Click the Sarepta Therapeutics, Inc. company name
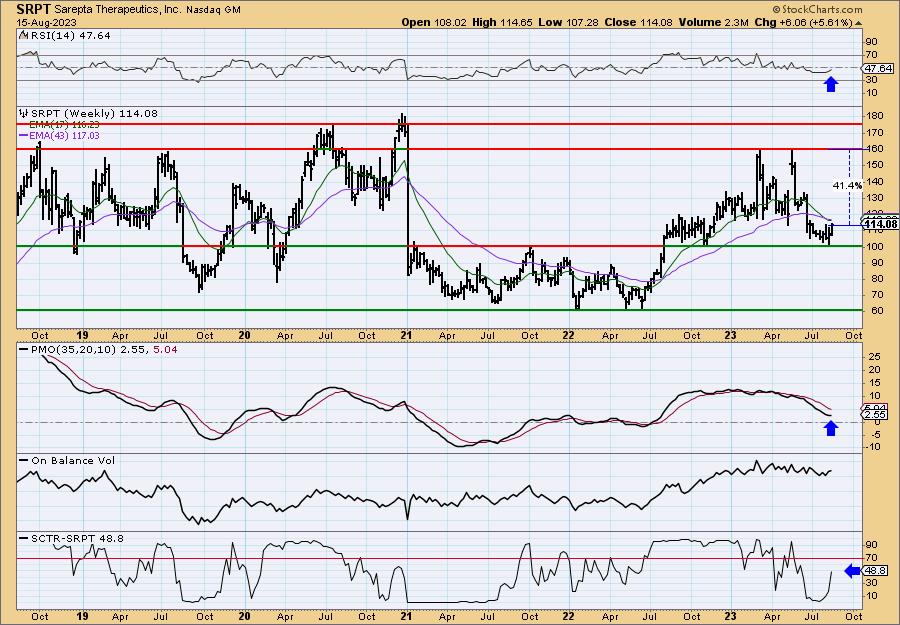Image resolution: width=900 pixels, height=625 pixels. (x=115, y=10)
